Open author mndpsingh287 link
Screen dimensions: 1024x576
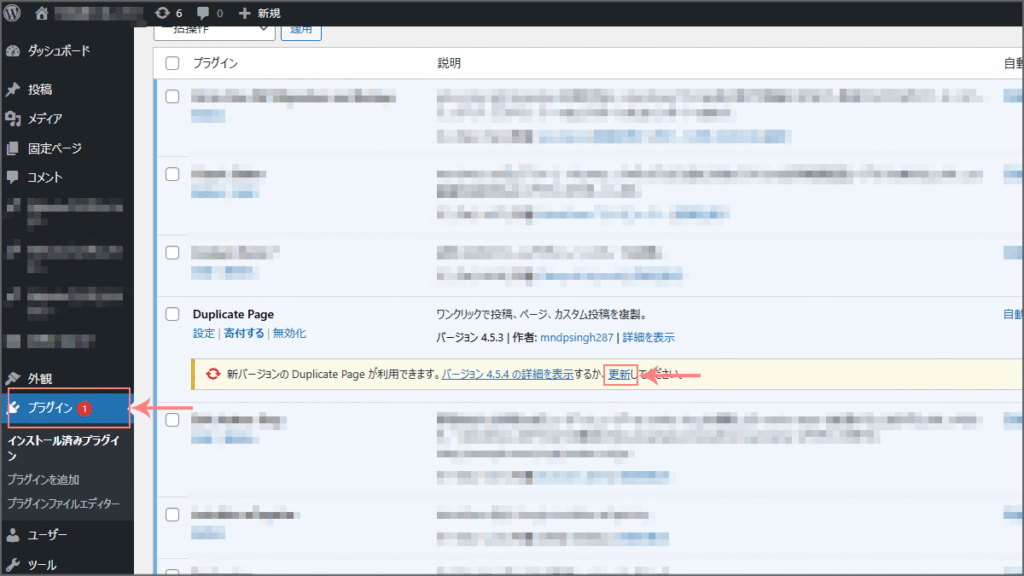(x=577, y=338)
